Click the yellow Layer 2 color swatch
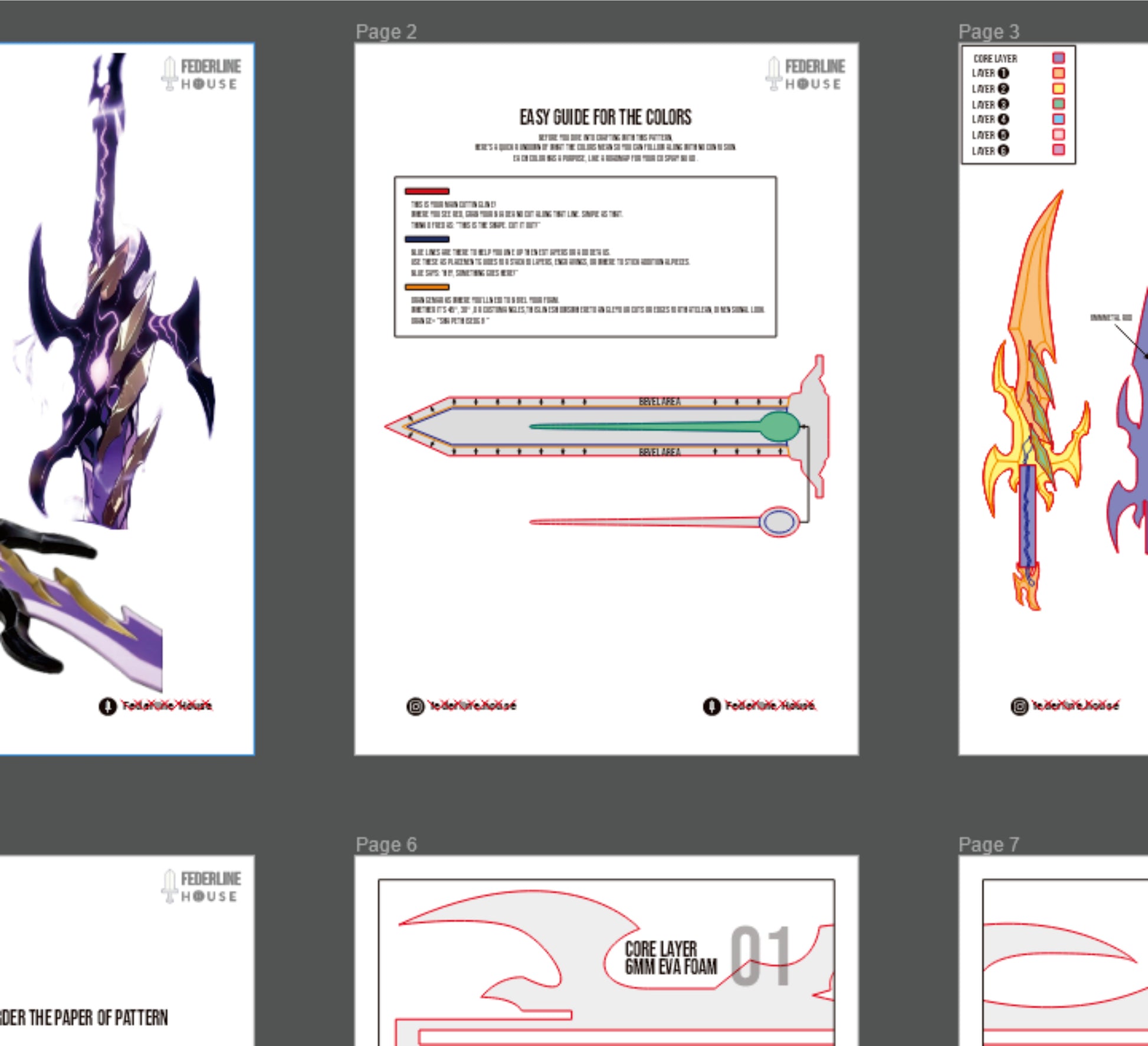The height and width of the screenshot is (1046, 1148). coord(1058,88)
